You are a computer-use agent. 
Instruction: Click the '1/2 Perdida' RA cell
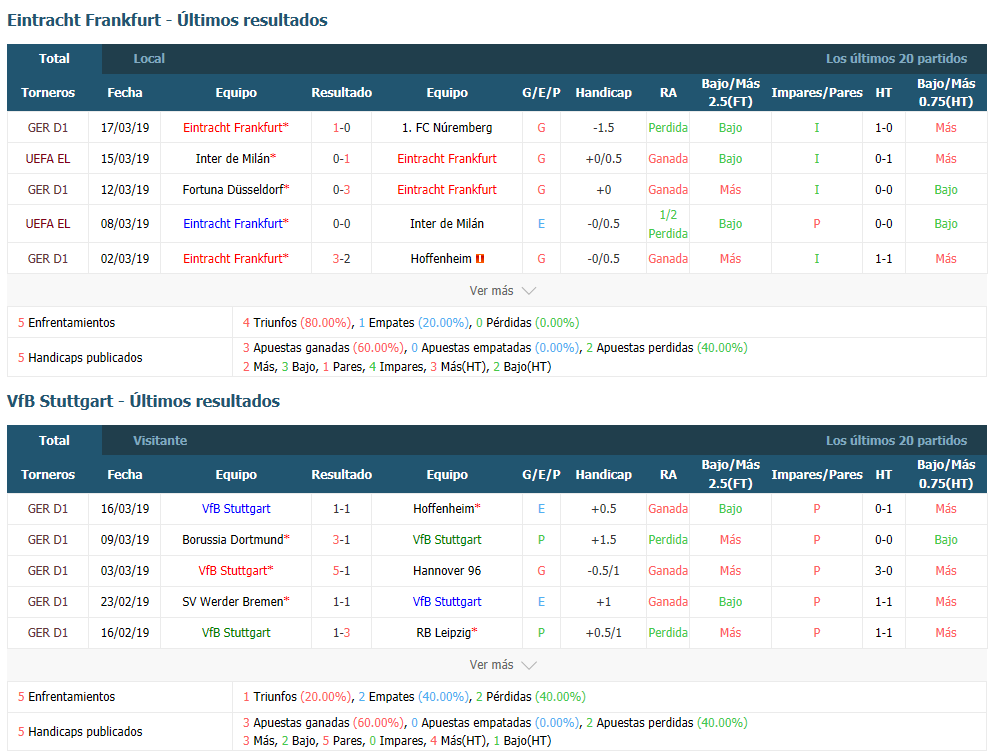coord(668,224)
